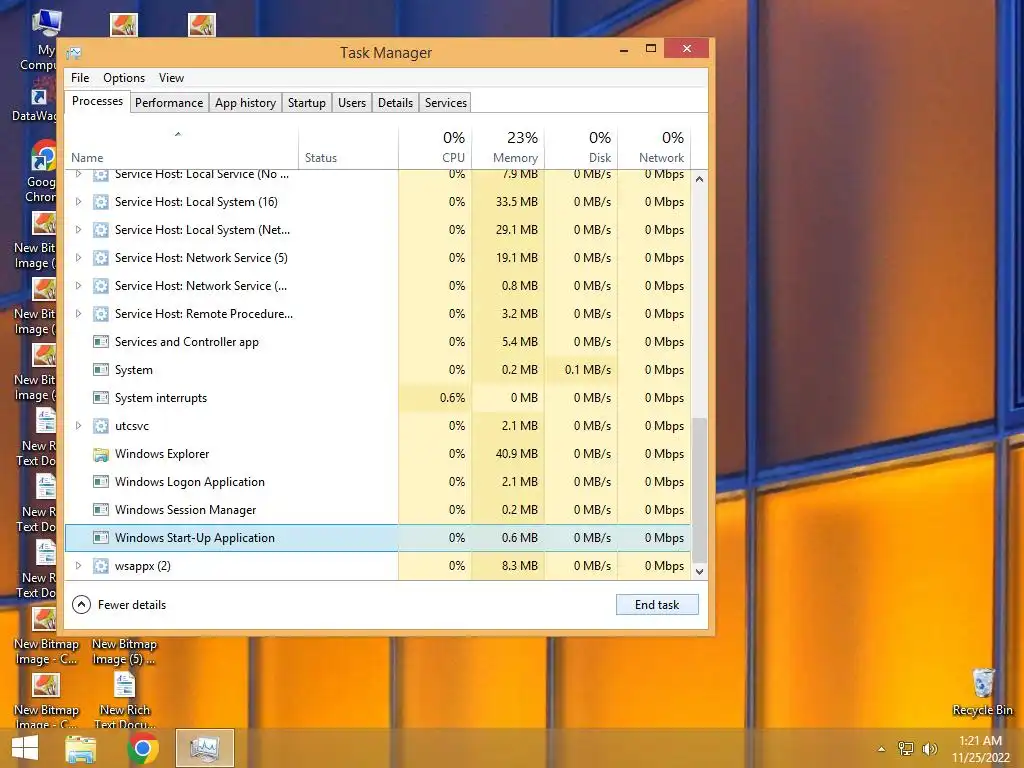This screenshot has height=768, width=1024.
Task: Select the New Bitmap Image (5) desktop icon
Action: (124, 651)
